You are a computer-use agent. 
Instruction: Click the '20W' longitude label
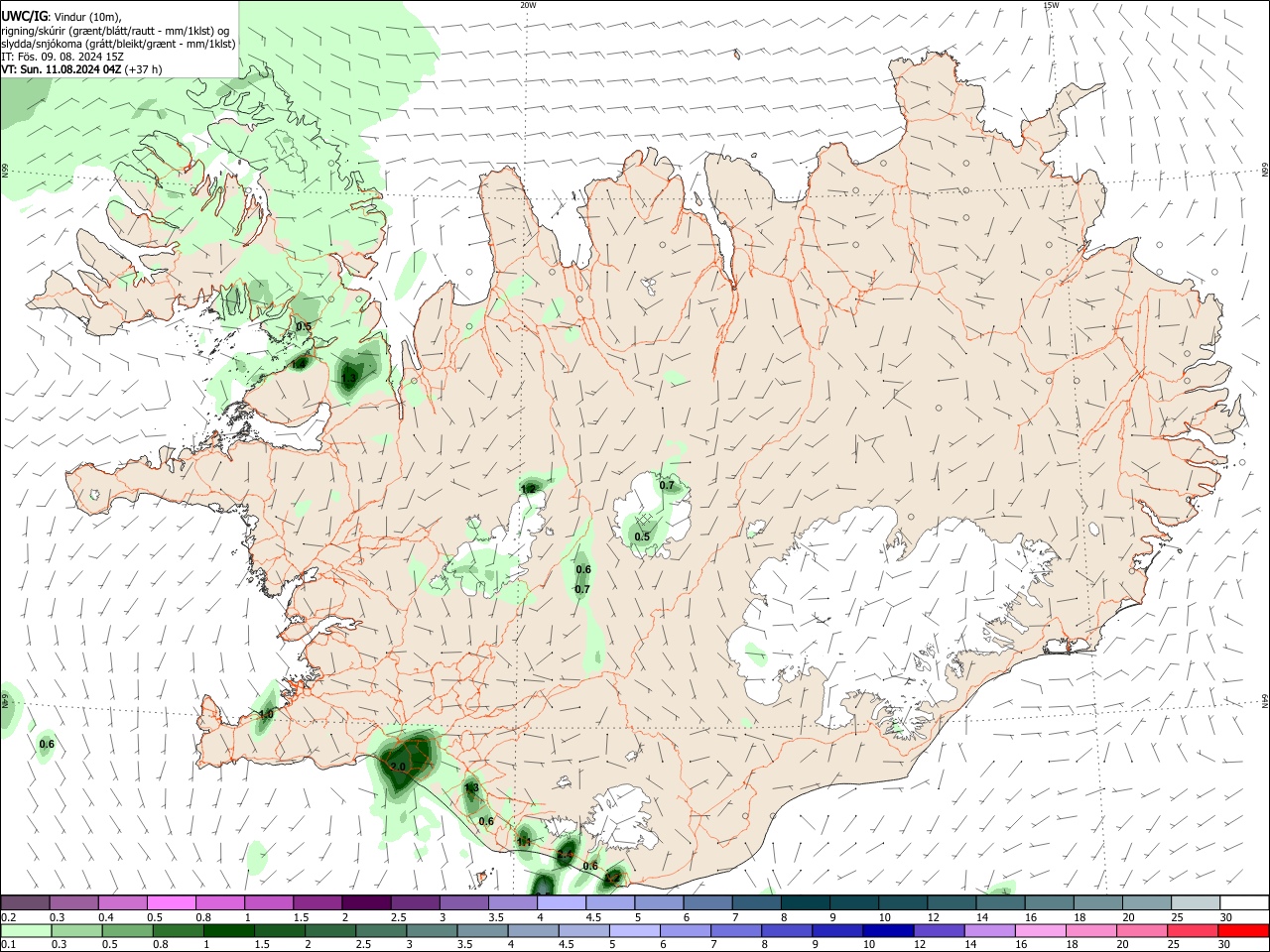point(528,4)
